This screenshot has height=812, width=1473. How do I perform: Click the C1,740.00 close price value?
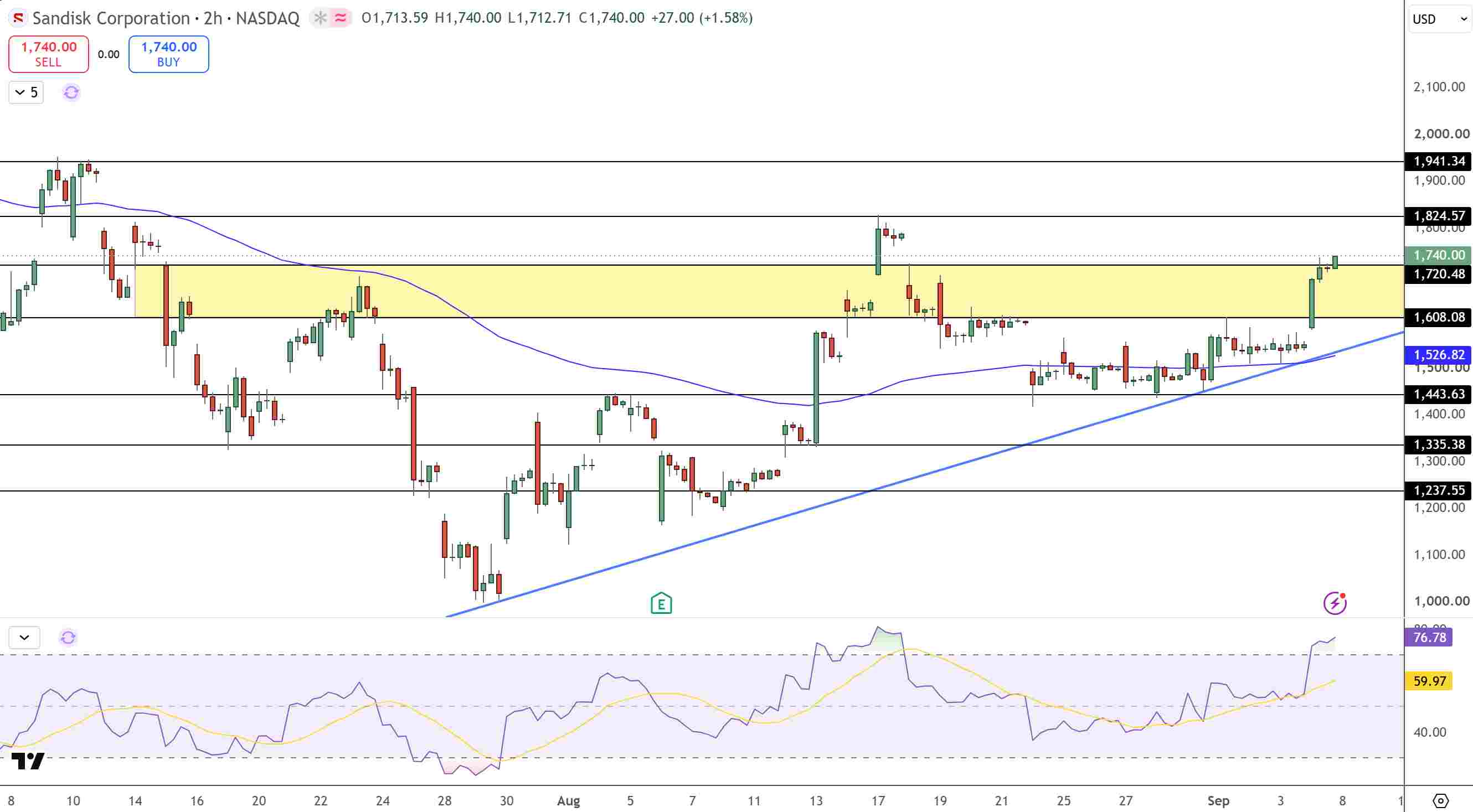point(611,18)
